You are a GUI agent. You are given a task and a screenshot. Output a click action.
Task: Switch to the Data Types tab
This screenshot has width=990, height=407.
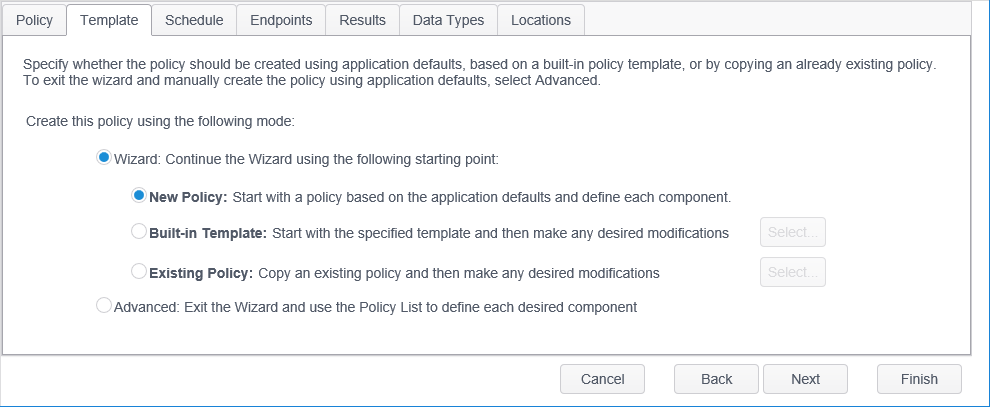tap(448, 20)
